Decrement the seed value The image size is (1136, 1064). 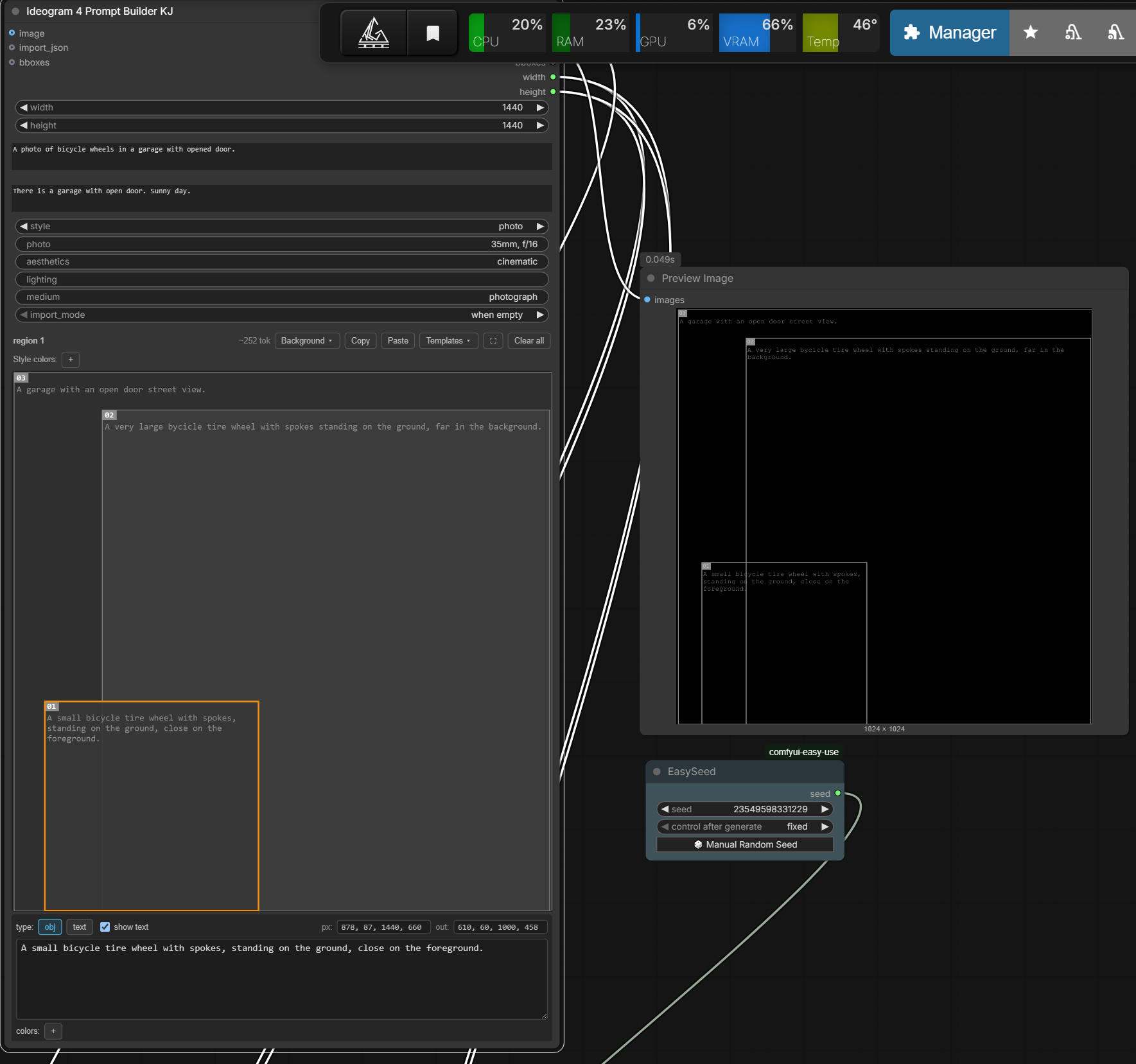(x=665, y=810)
